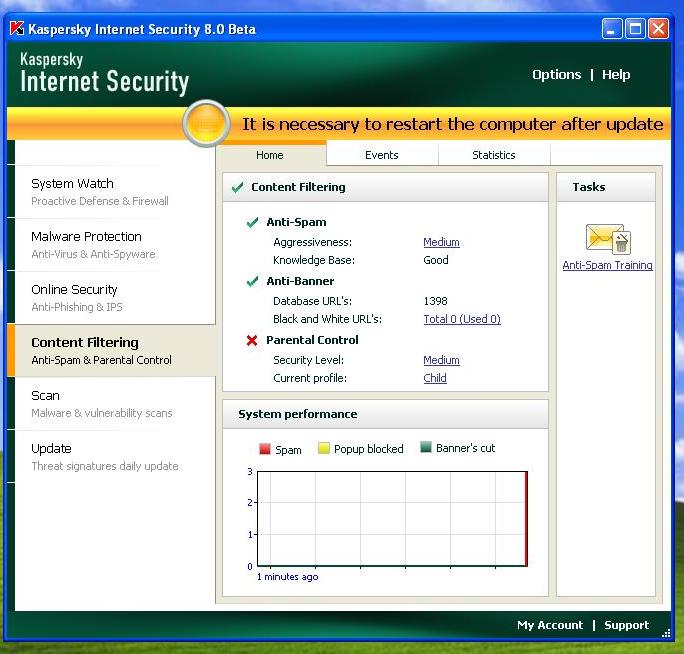Click the green Banner's cut legend swatch
The width and height of the screenshot is (684, 654).
click(x=426, y=447)
